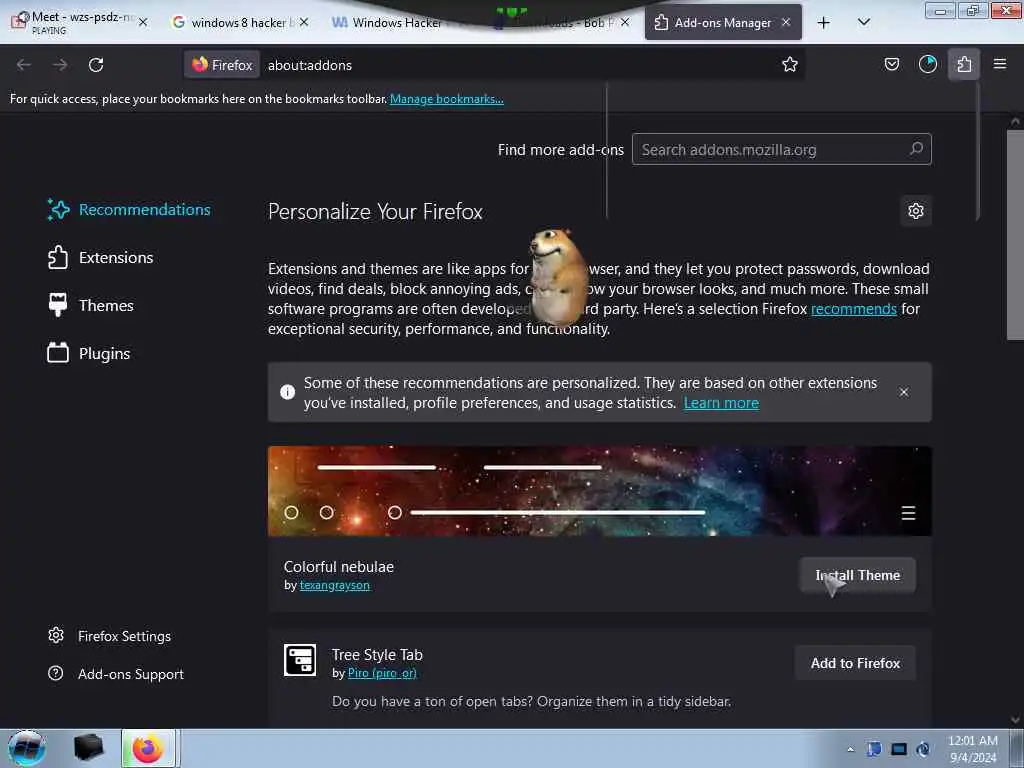Click the volume tray icon
This screenshot has height=768, width=1024.
coord(923,749)
